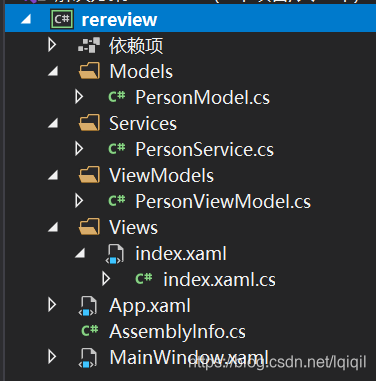Open the PersonModel.cs file

coord(203,97)
